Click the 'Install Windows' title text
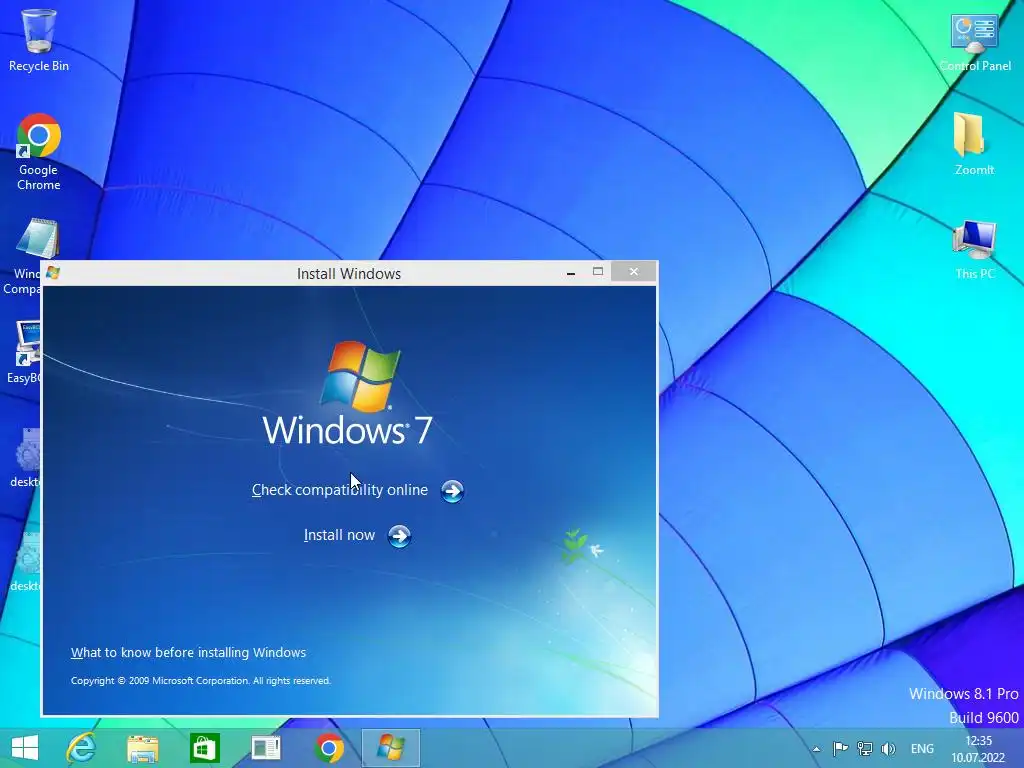The width and height of the screenshot is (1024, 768). click(x=349, y=274)
